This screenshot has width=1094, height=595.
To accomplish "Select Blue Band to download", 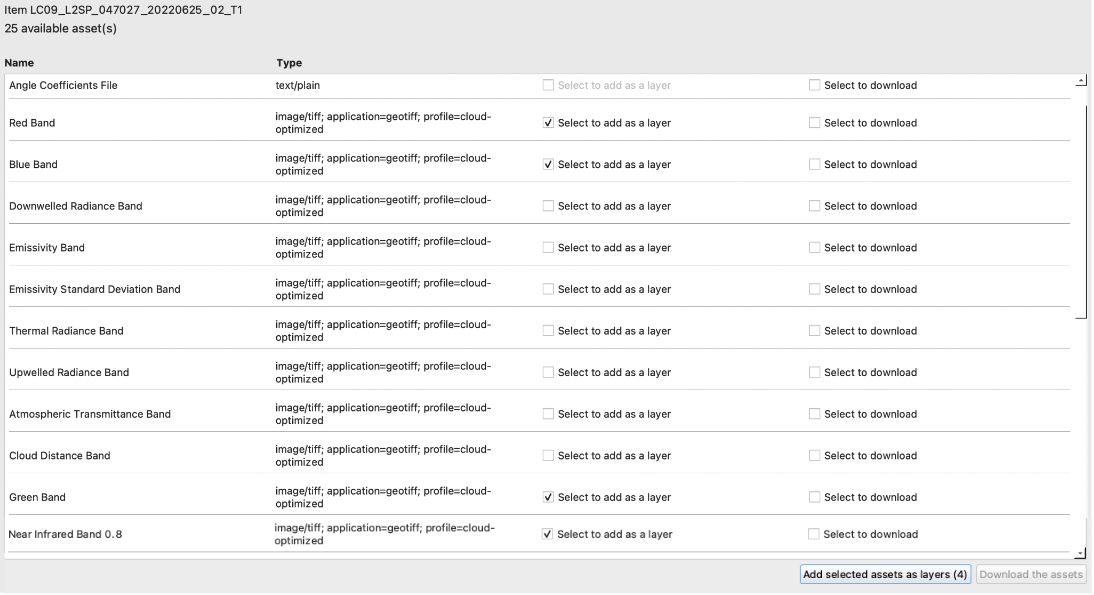I will [814, 165].
